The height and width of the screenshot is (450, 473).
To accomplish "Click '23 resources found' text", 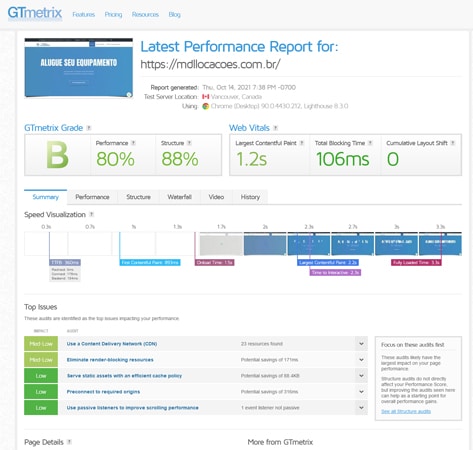I will 262,344.
